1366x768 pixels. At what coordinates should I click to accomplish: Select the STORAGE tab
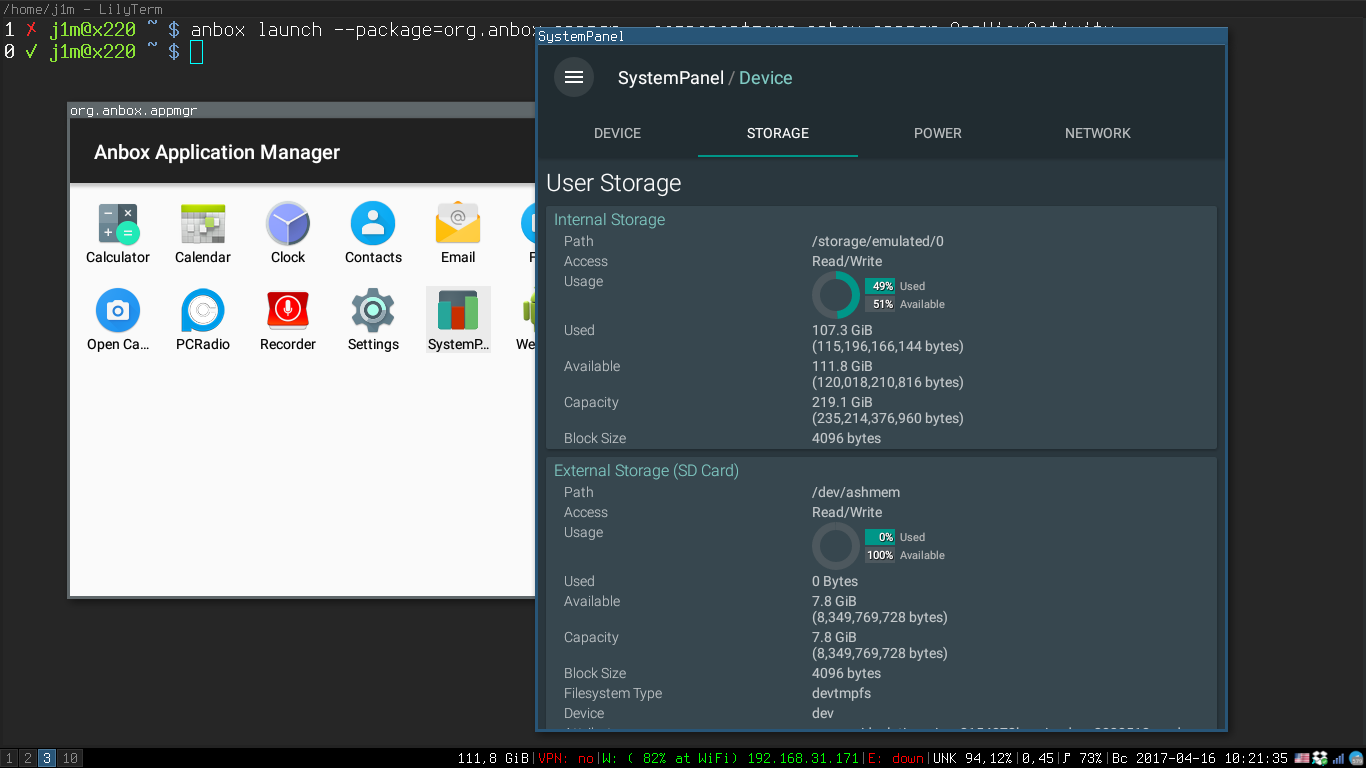778,133
